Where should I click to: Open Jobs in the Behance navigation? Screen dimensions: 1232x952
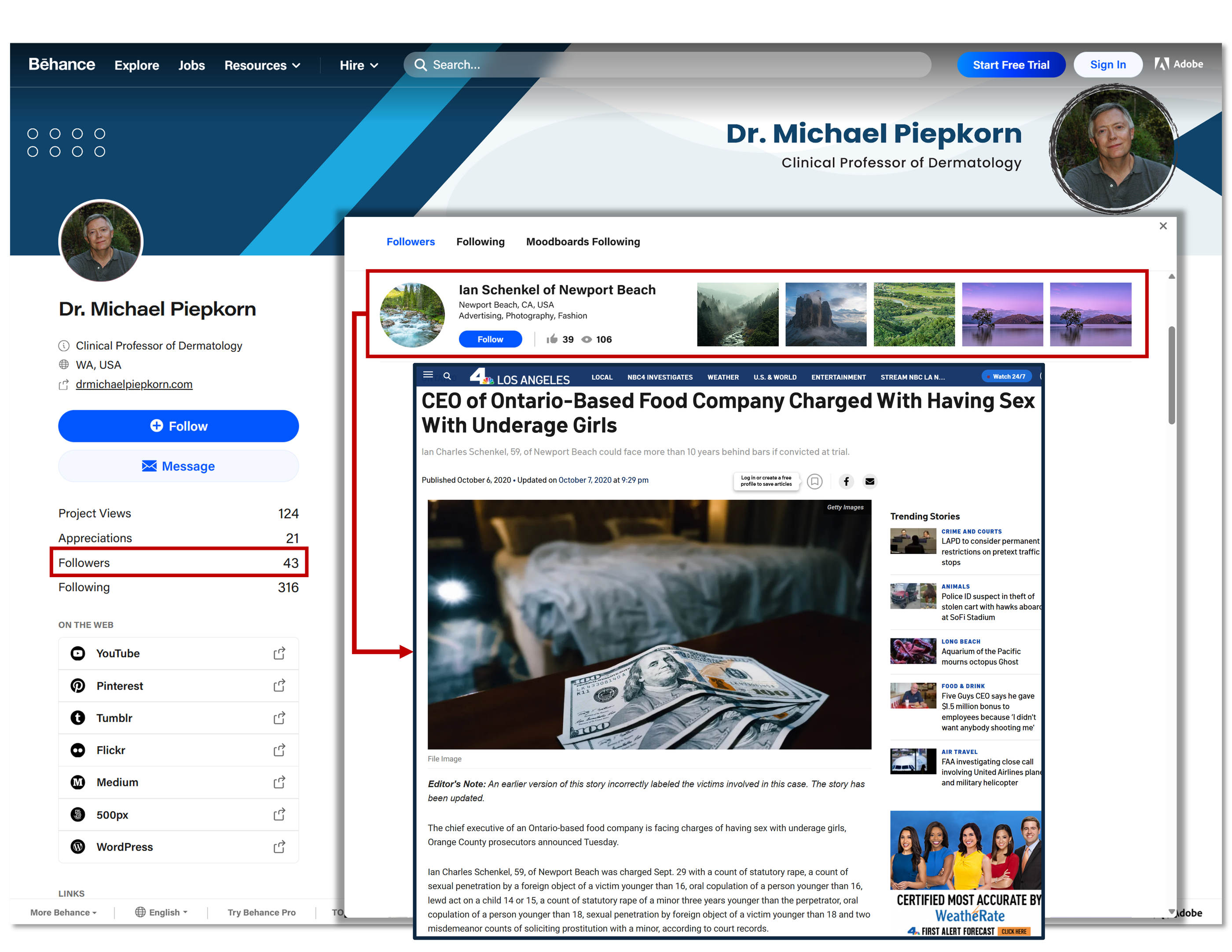pyautogui.click(x=192, y=66)
